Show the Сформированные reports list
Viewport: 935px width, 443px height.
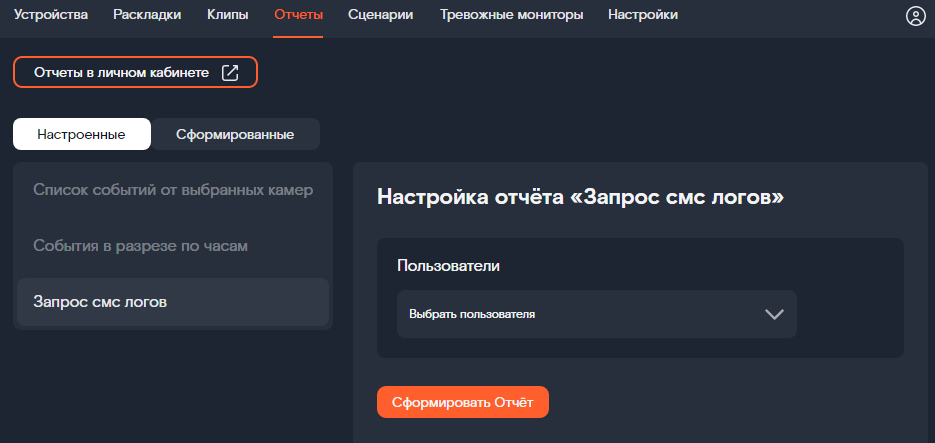(234, 134)
